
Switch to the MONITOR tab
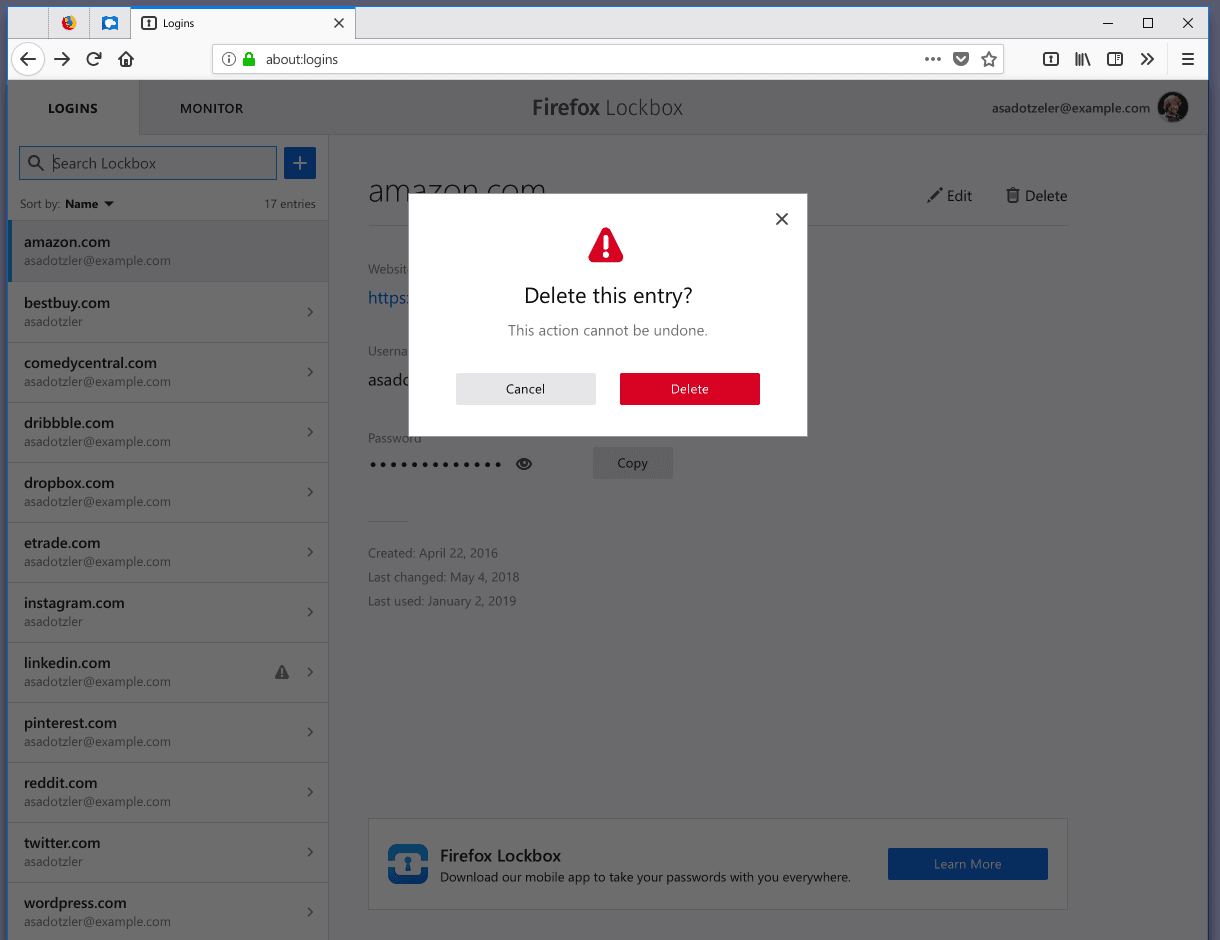coord(211,108)
